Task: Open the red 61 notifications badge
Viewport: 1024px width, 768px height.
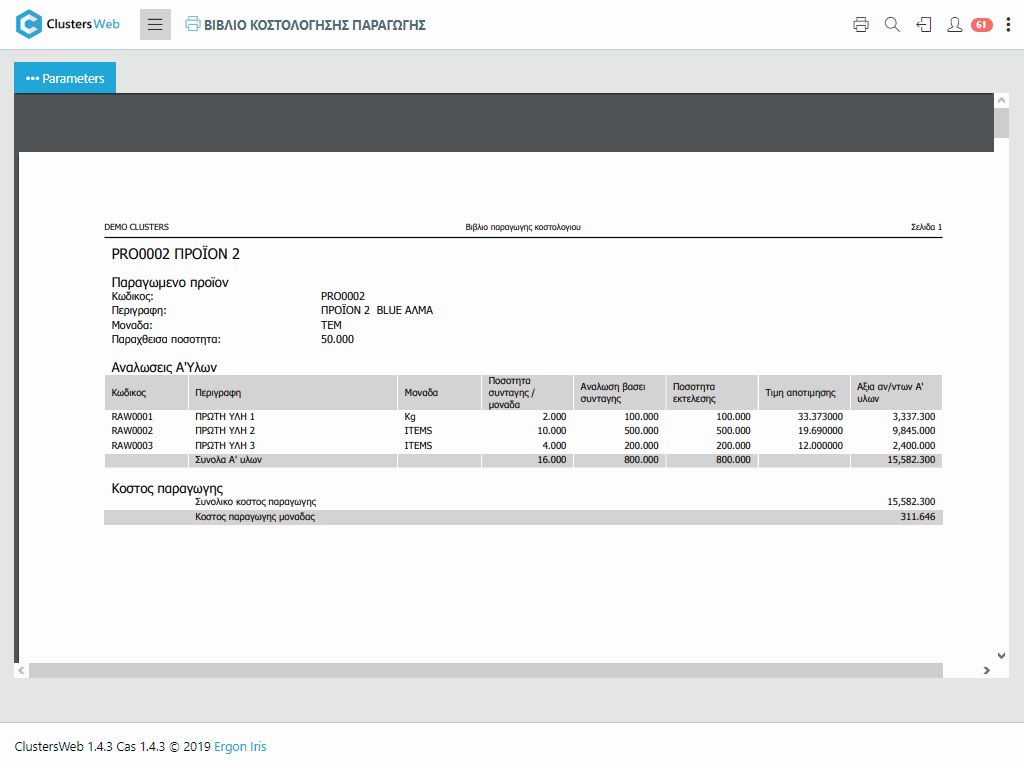Action: [x=981, y=25]
